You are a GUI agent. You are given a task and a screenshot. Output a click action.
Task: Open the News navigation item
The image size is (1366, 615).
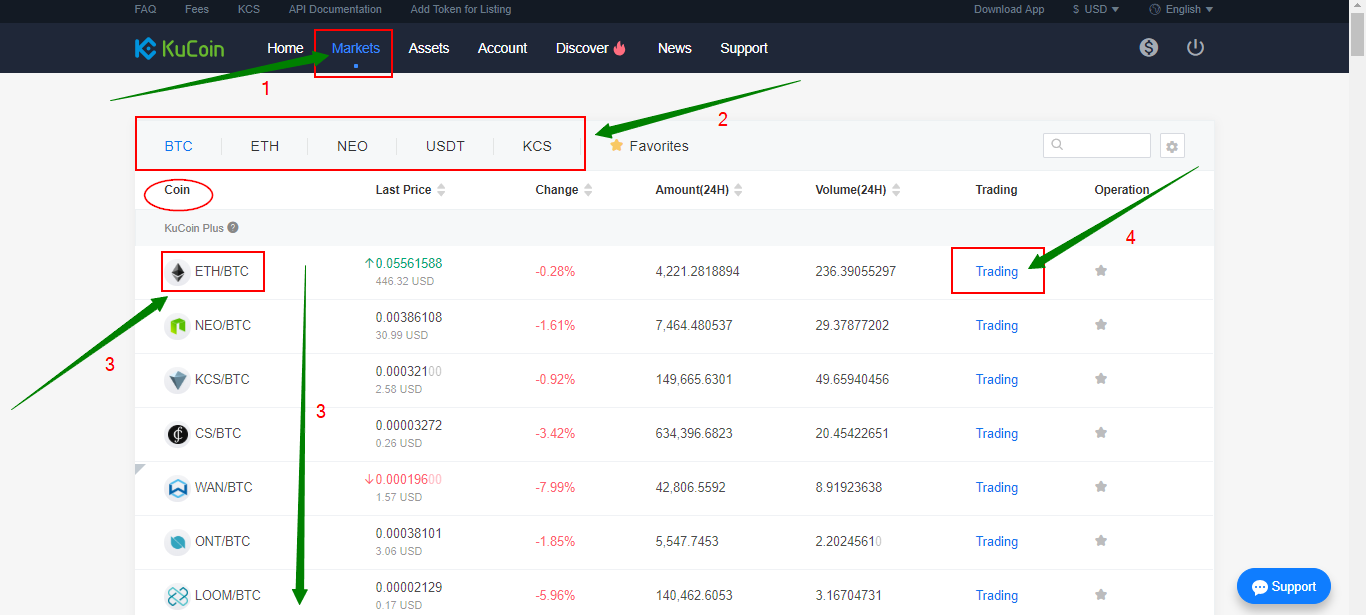tap(675, 48)
